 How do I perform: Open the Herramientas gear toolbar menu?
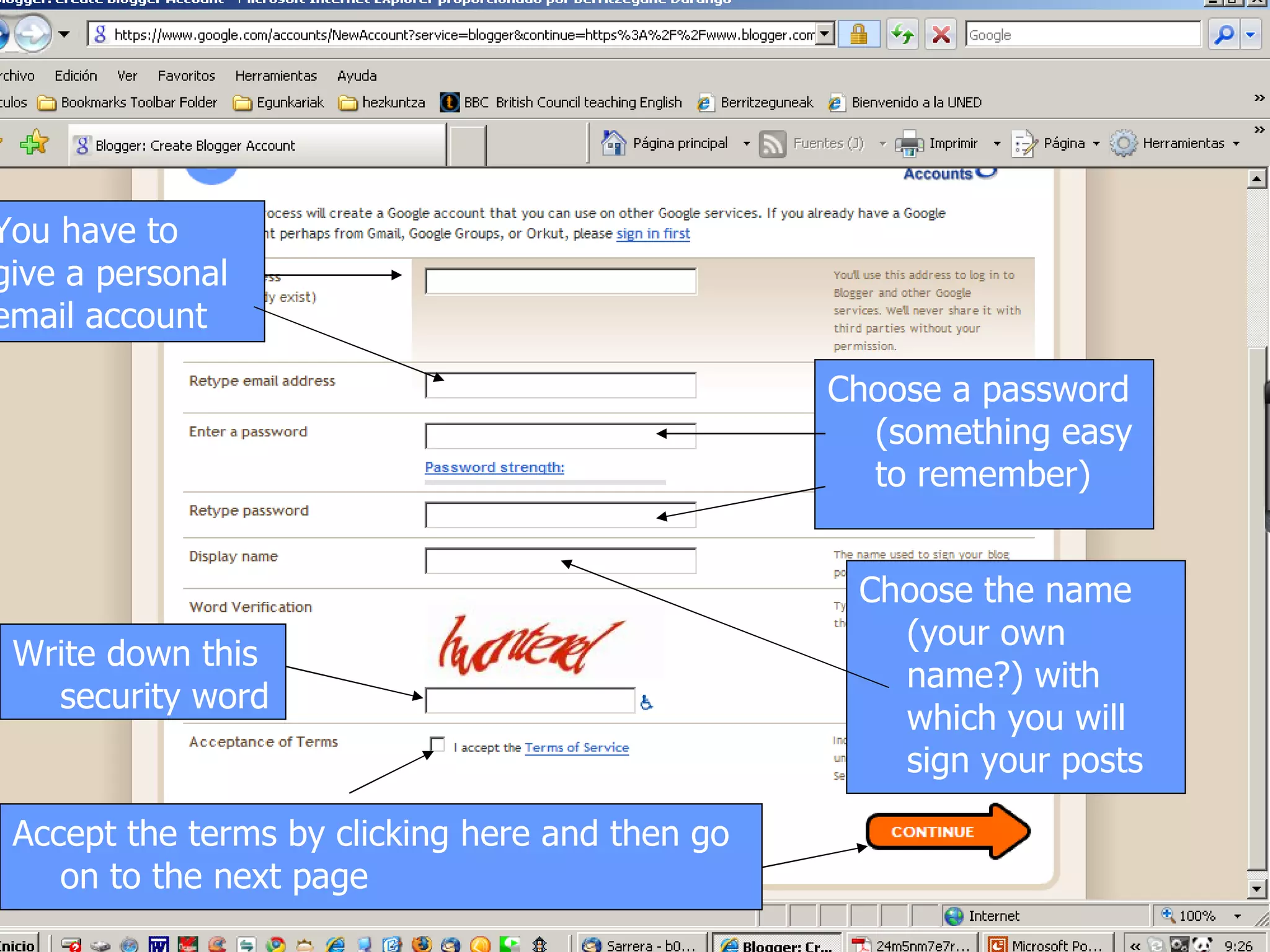(1175, 144)
